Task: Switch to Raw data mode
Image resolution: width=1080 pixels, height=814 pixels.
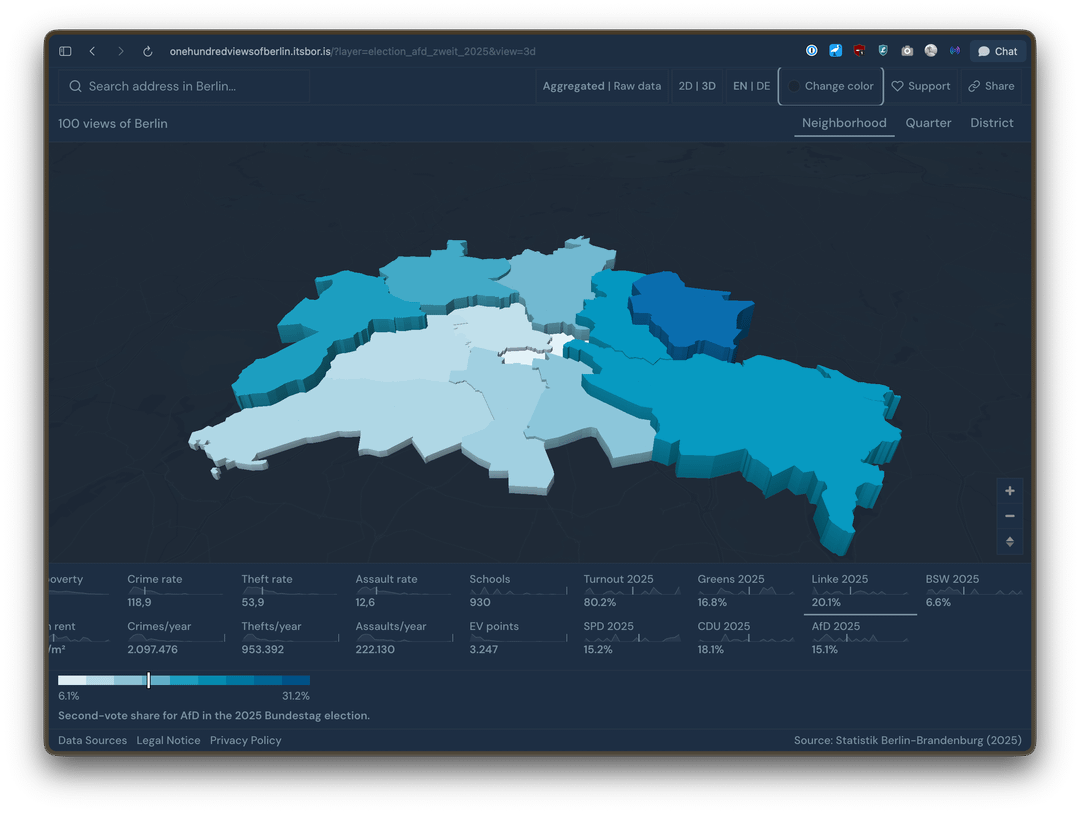Action: point(637,86)
